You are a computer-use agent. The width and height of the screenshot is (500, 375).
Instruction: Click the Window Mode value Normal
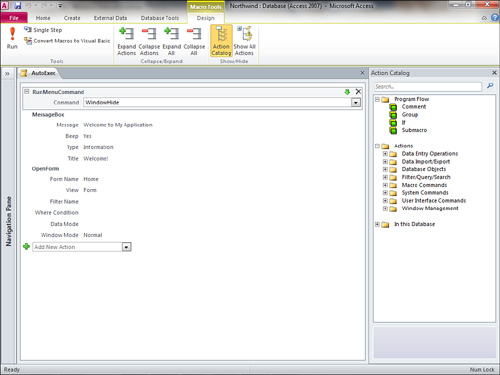tap(93, 235)
